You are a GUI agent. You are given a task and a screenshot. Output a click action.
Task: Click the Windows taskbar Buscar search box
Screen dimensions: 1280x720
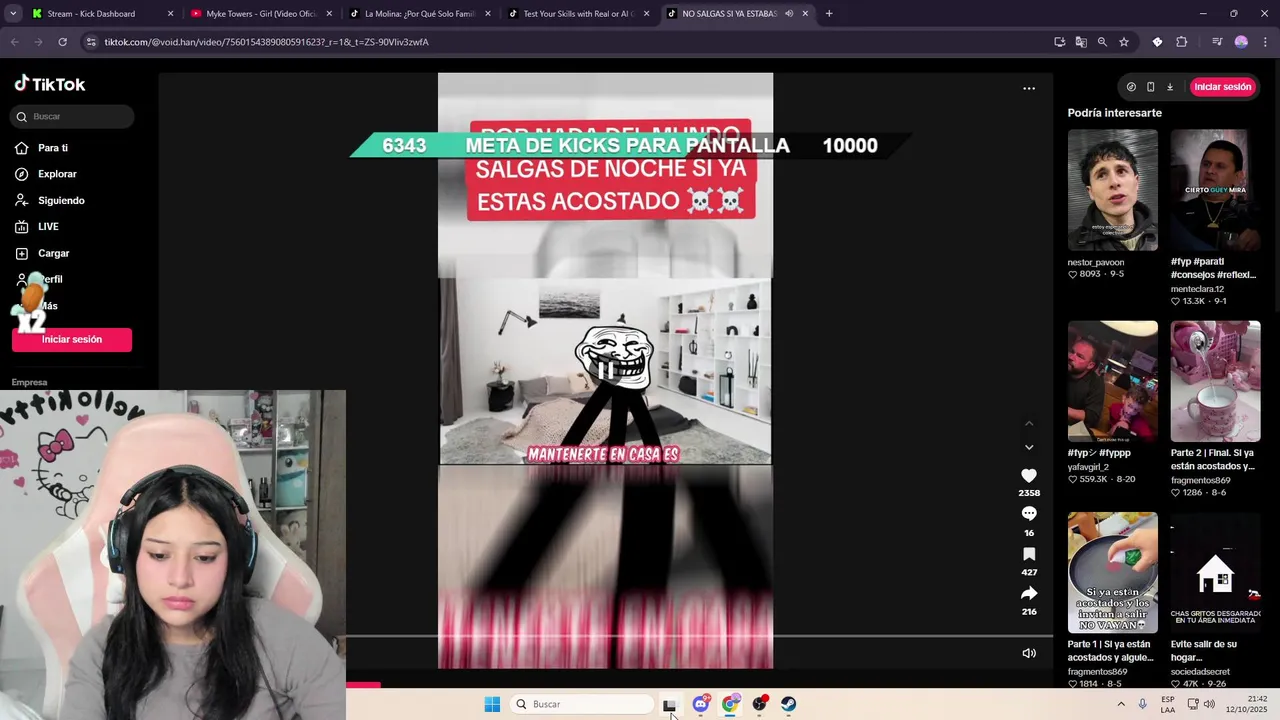(583, 704)
